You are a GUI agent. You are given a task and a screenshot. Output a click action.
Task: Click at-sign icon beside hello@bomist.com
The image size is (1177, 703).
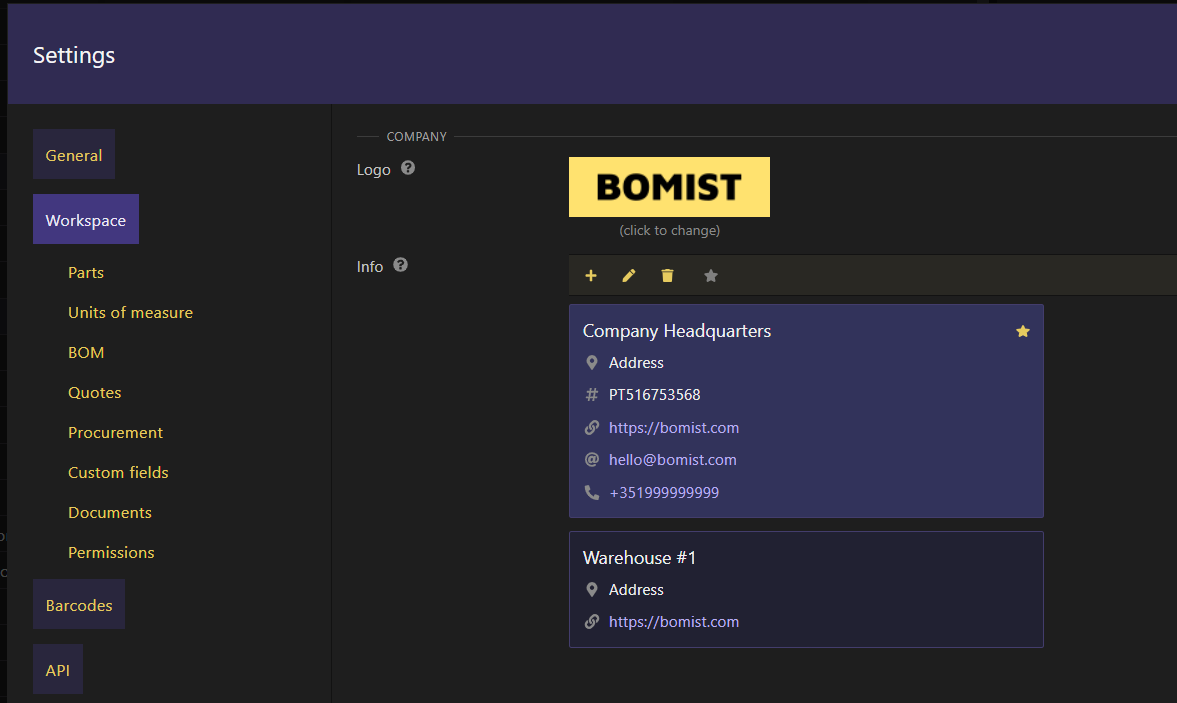592,459
